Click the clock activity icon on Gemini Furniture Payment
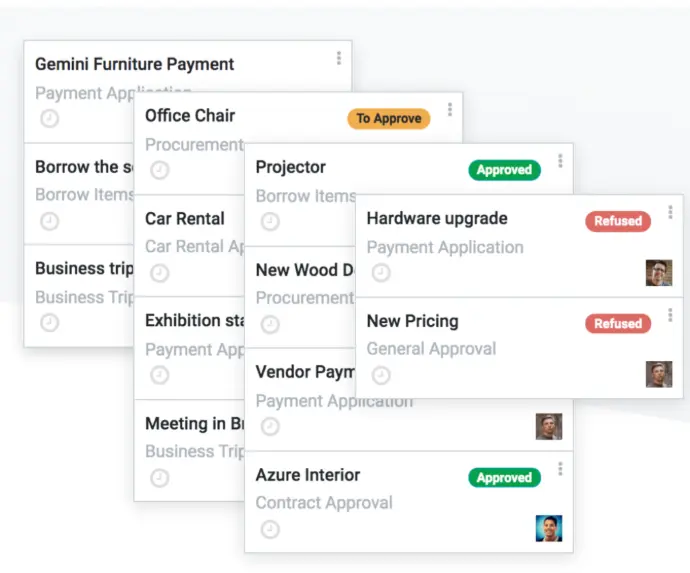This screenshot has height=573, width=690. tap(49, 119)
